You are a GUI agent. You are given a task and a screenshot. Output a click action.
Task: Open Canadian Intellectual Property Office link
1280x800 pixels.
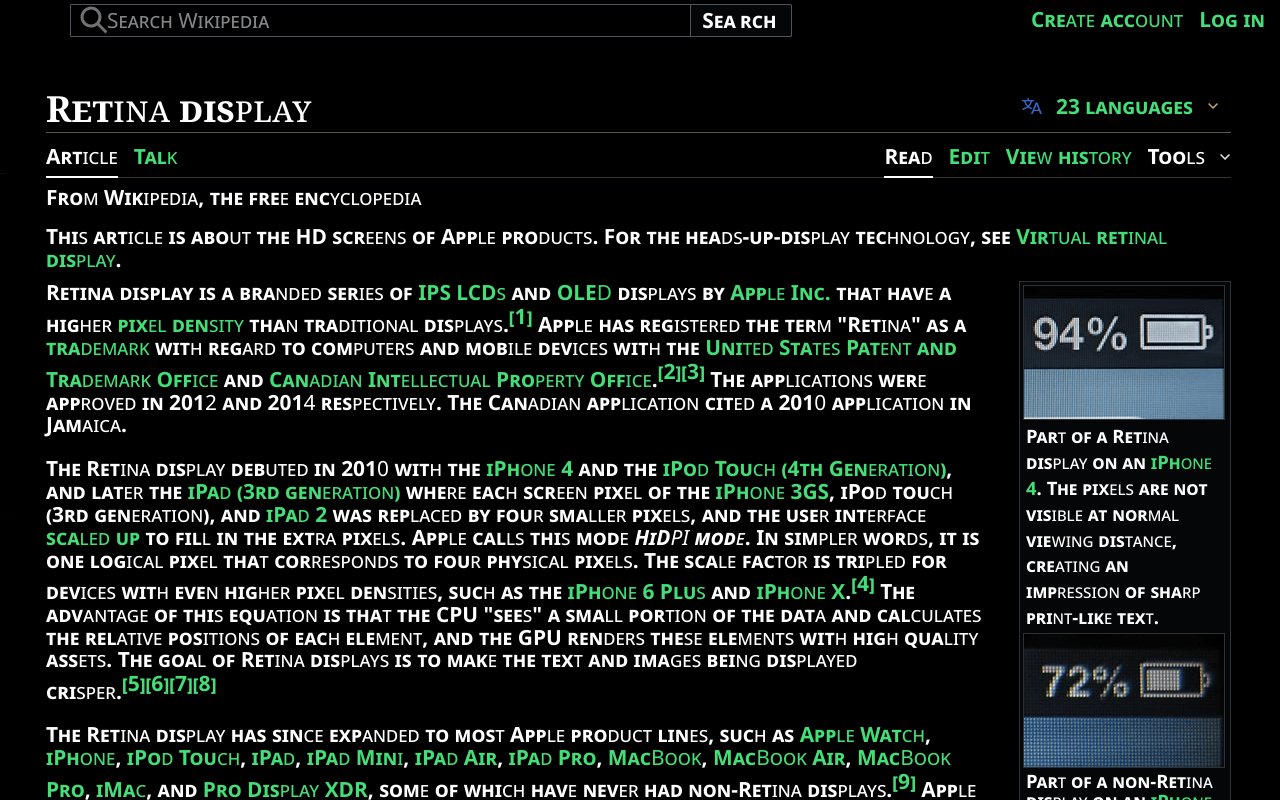[460, 380]
